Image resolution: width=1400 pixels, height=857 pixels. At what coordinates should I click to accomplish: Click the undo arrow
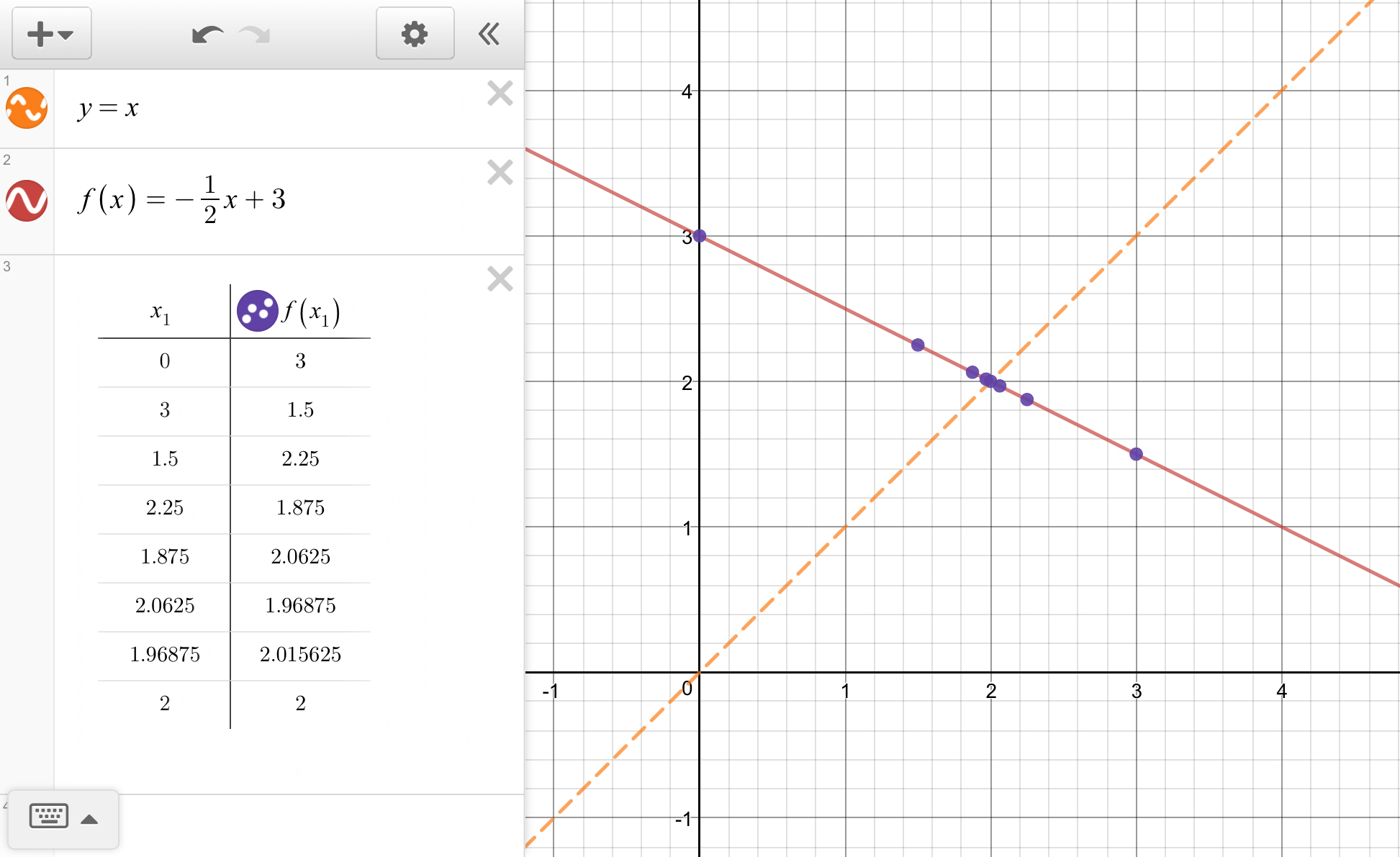207,34
